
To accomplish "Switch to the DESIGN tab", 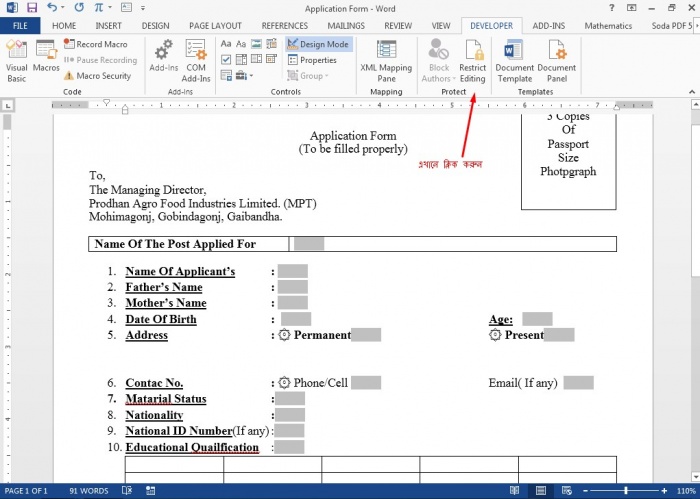I will click(x=155, y=25).
